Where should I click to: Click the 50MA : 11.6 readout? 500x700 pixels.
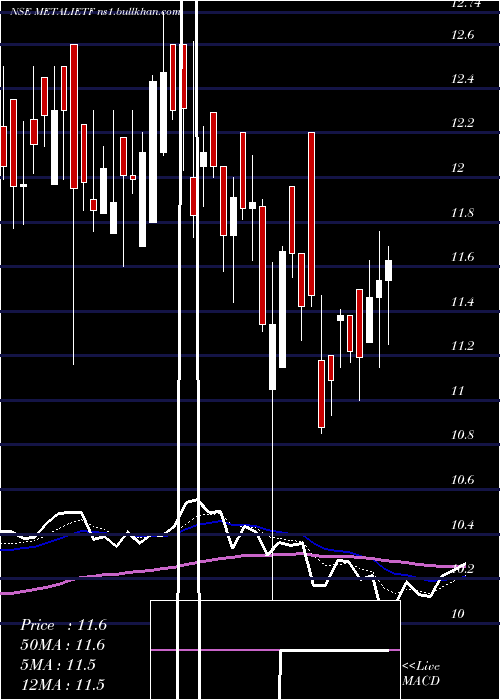62,645
